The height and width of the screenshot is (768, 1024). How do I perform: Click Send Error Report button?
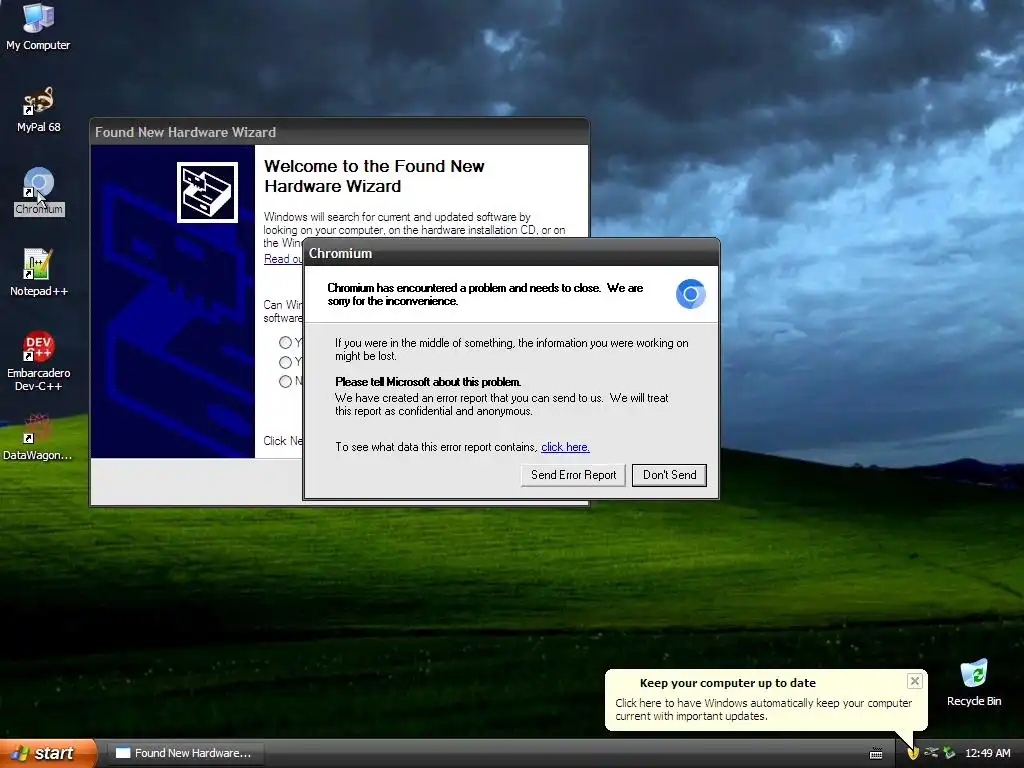pos(573,475)
